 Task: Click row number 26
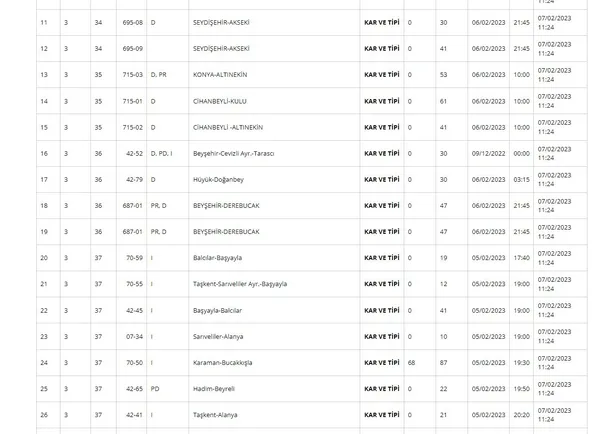point(44,414)
